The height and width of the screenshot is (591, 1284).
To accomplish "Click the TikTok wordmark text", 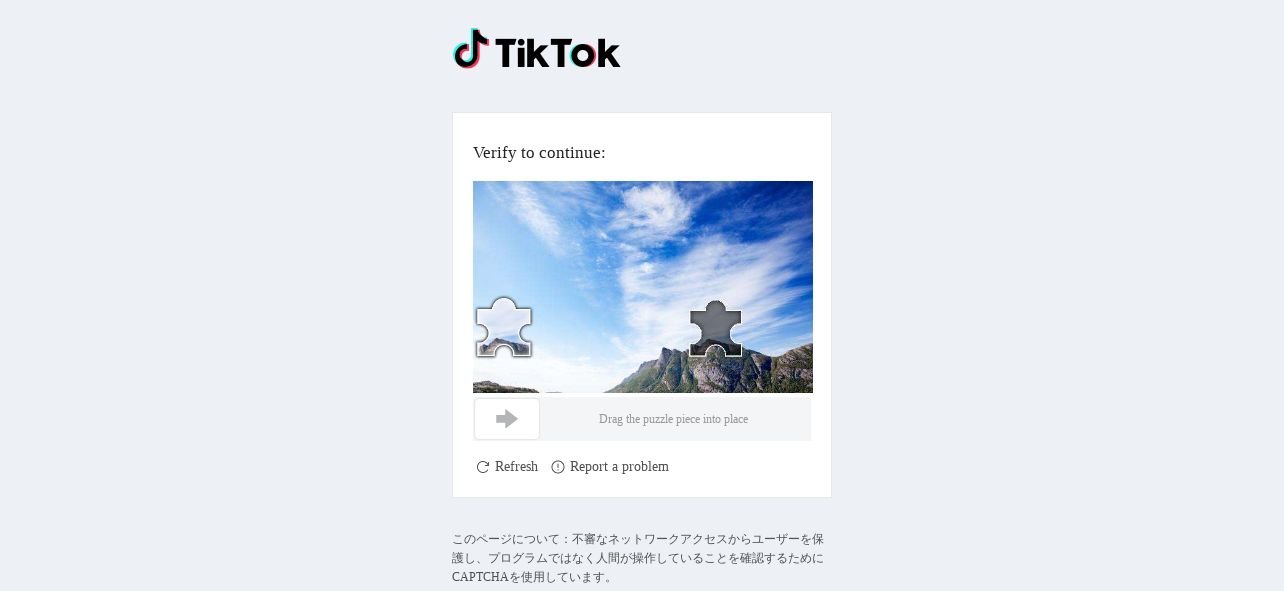I will [x=558, y=52].
